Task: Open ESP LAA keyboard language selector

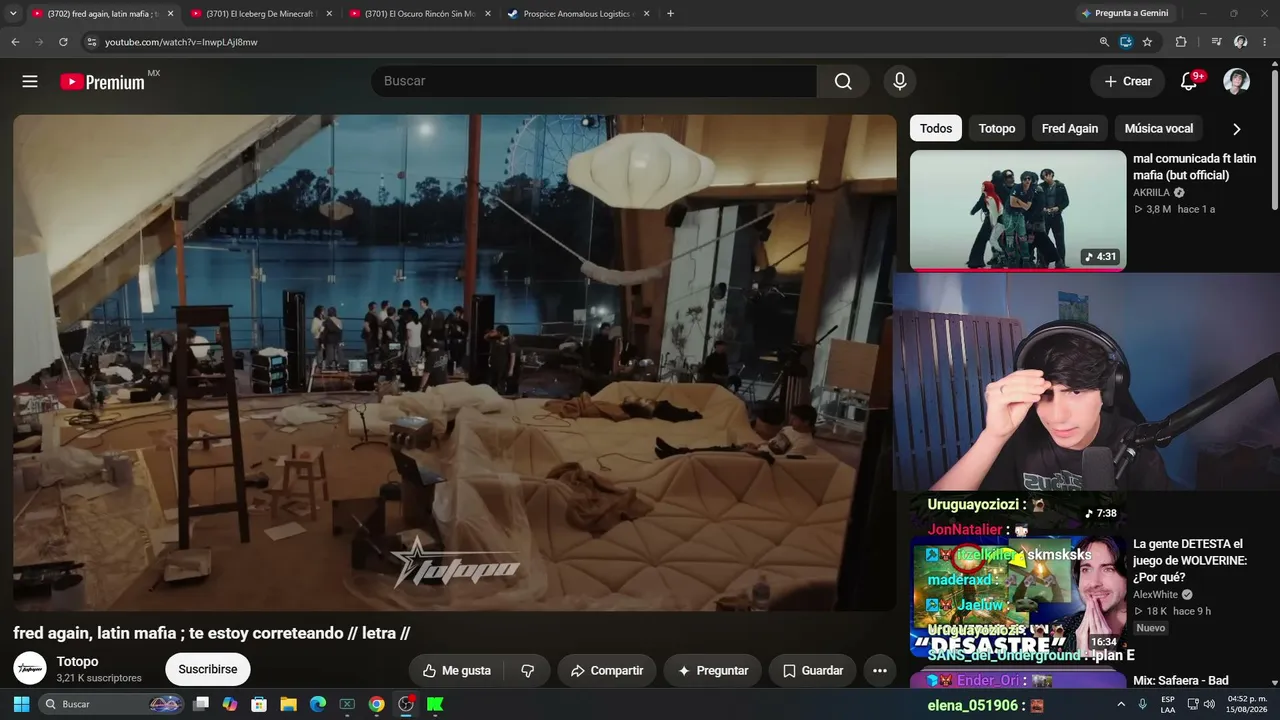Action: (1168, 704)
